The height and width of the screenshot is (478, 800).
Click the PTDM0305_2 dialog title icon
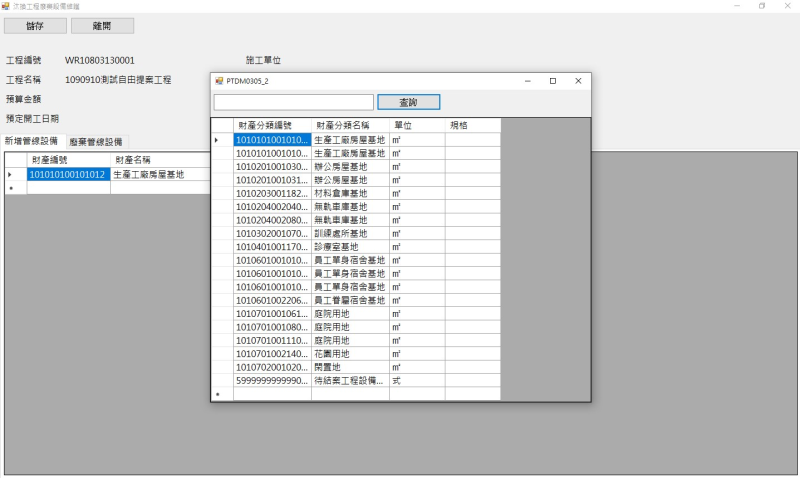pyautogui.click(x=219, y=81)
